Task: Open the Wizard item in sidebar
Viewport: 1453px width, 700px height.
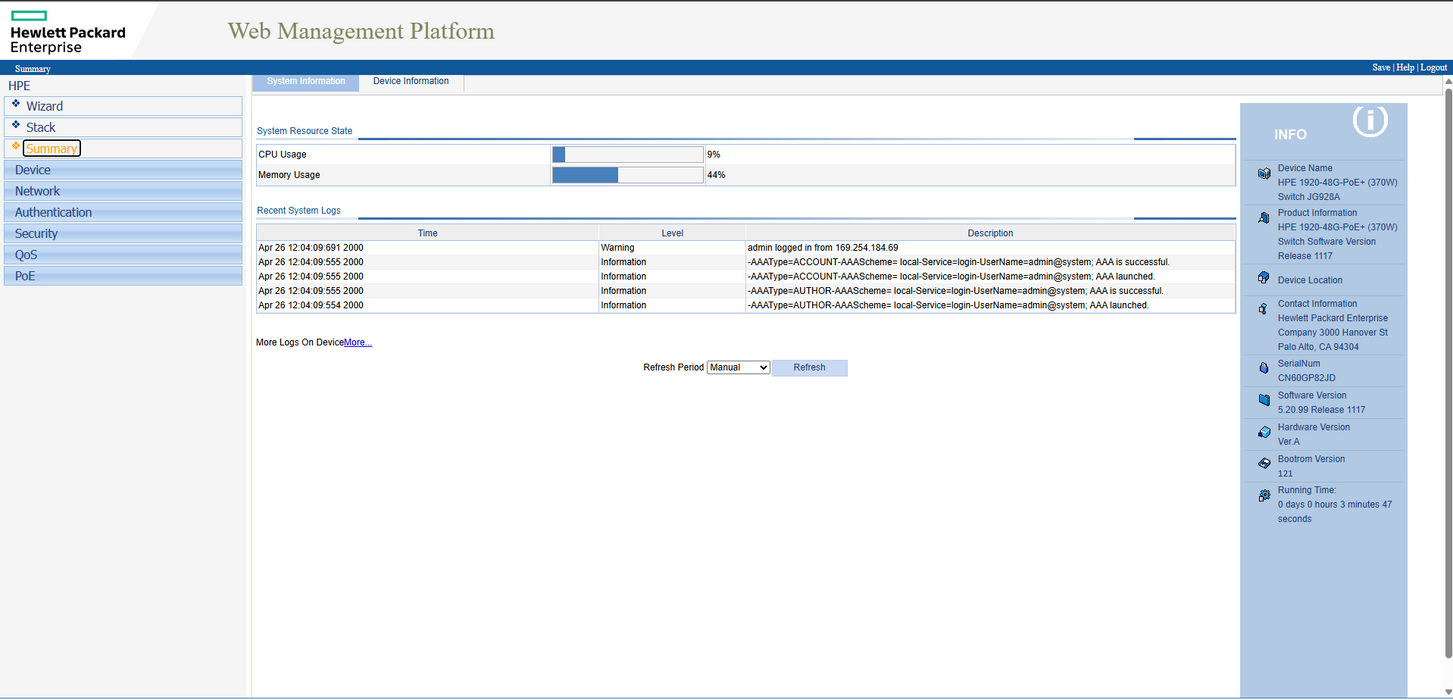Action: tap(44, 106)
